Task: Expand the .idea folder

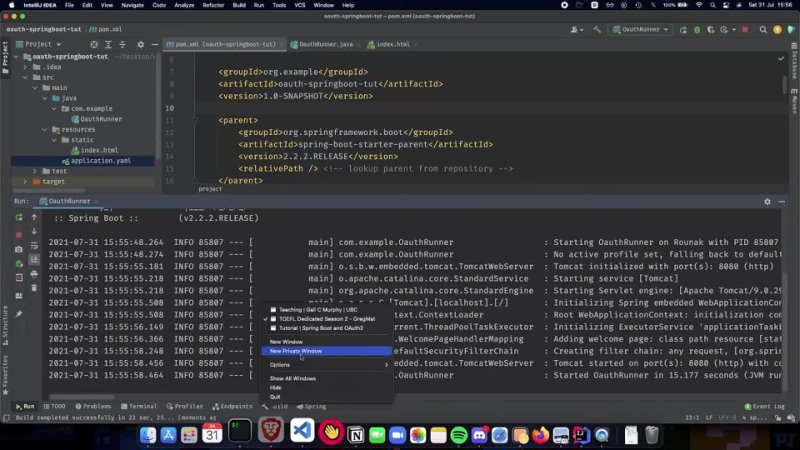Action: tap(25, 67)
